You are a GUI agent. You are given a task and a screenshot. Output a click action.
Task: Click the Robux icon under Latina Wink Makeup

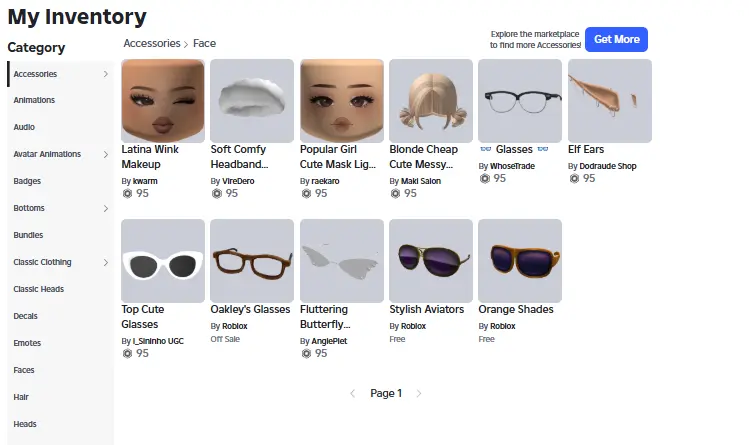127,193
